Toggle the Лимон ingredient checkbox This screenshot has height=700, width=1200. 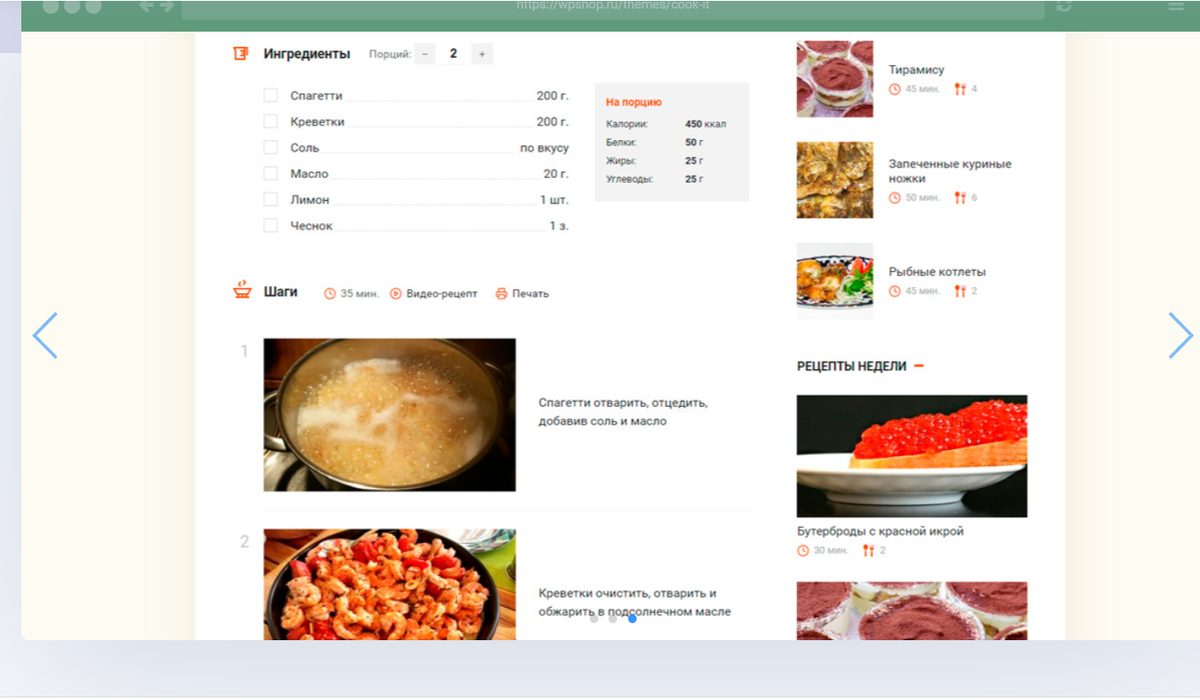click(270, 199)
